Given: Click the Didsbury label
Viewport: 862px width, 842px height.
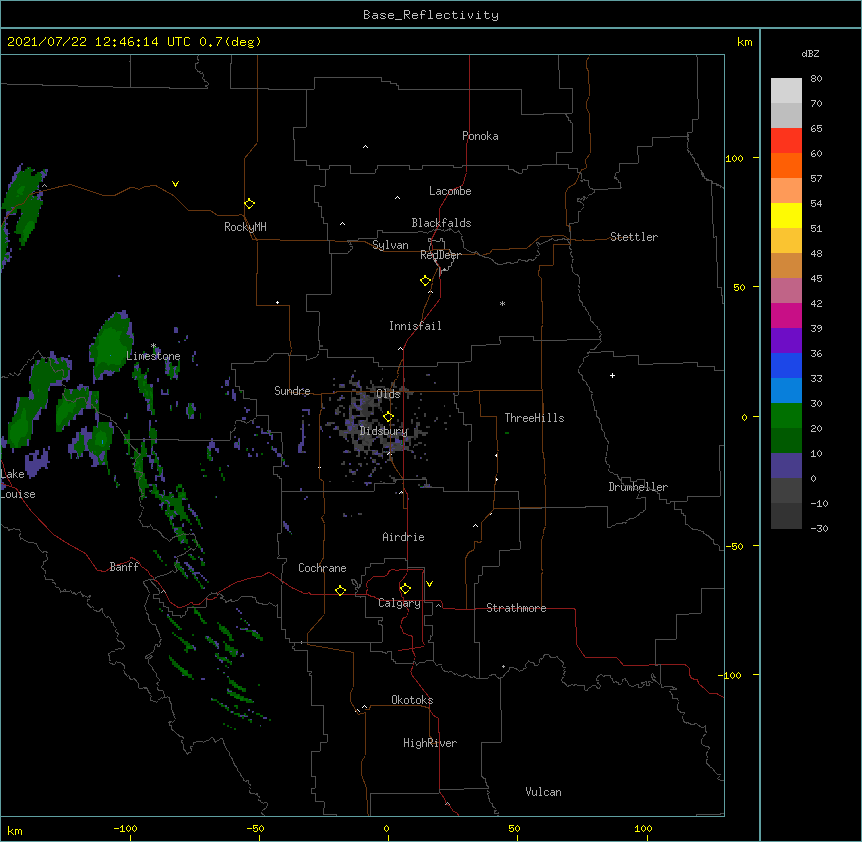Looking at the screenshot, I should click(x=384, y=431).
